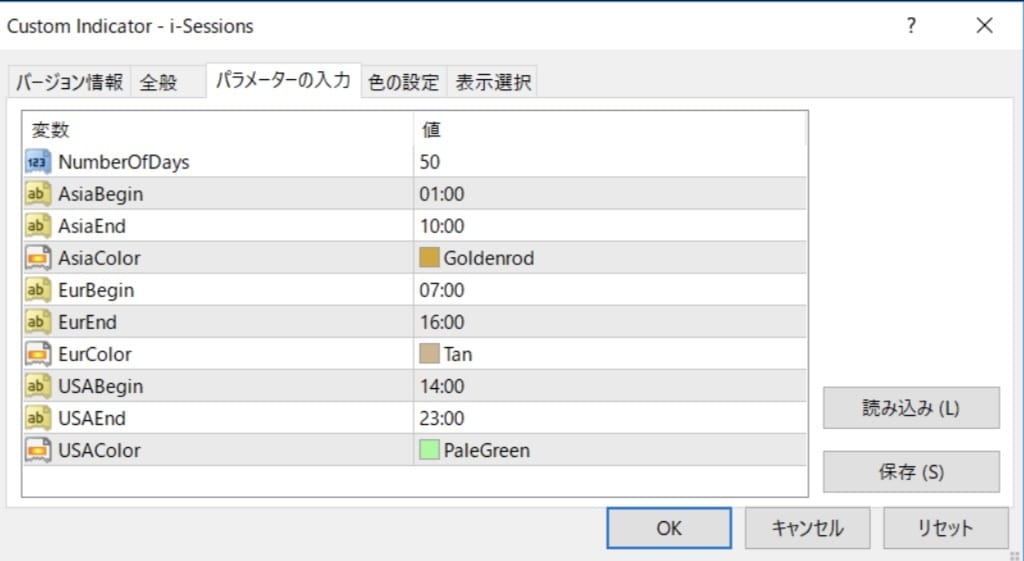Select the パラメーターの入力 tab

click(283, 80)
